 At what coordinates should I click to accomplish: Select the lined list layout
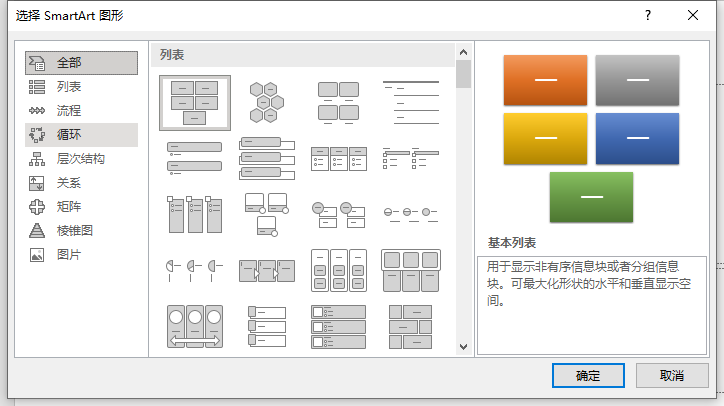pos(410,103)
